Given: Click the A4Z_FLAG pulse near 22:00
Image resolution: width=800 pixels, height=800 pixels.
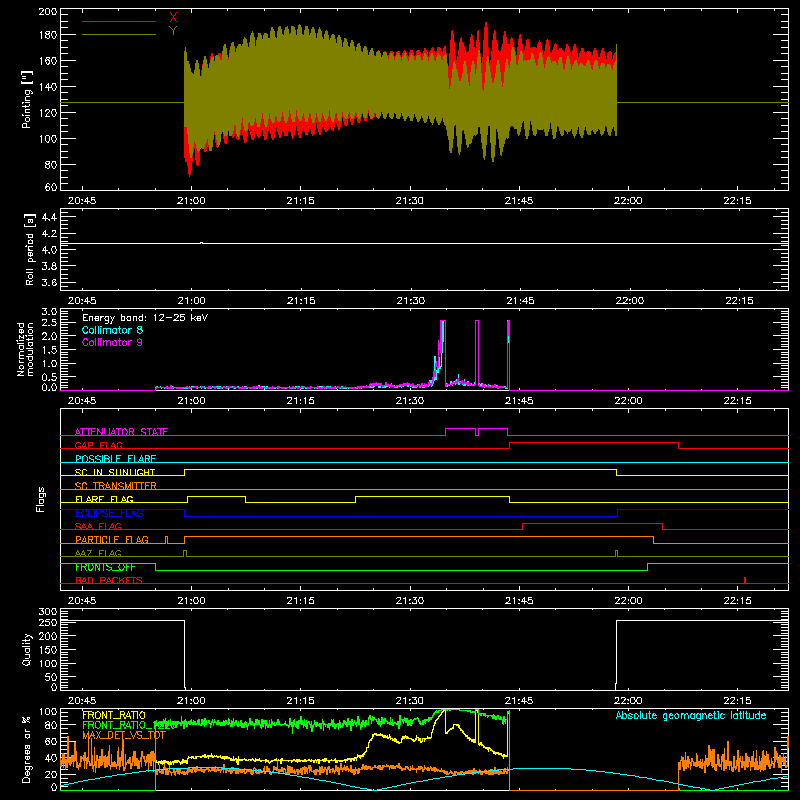Looking at the screenshot, I should click(x=616, y=554).
